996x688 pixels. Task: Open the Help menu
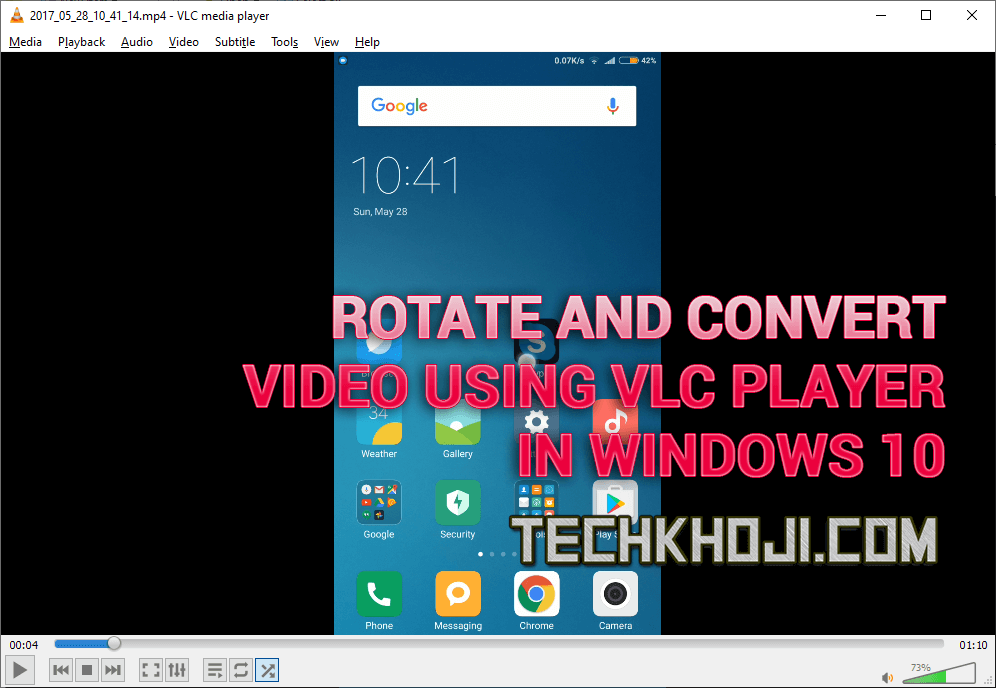click(367, 42)
